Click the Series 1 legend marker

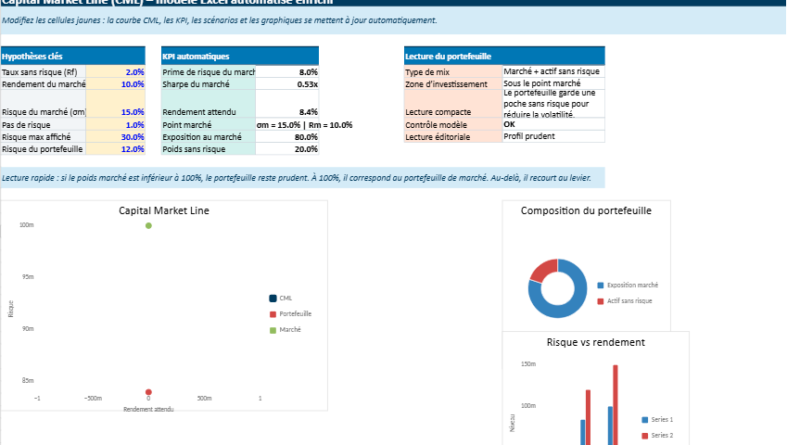click(x=644, y=420)
